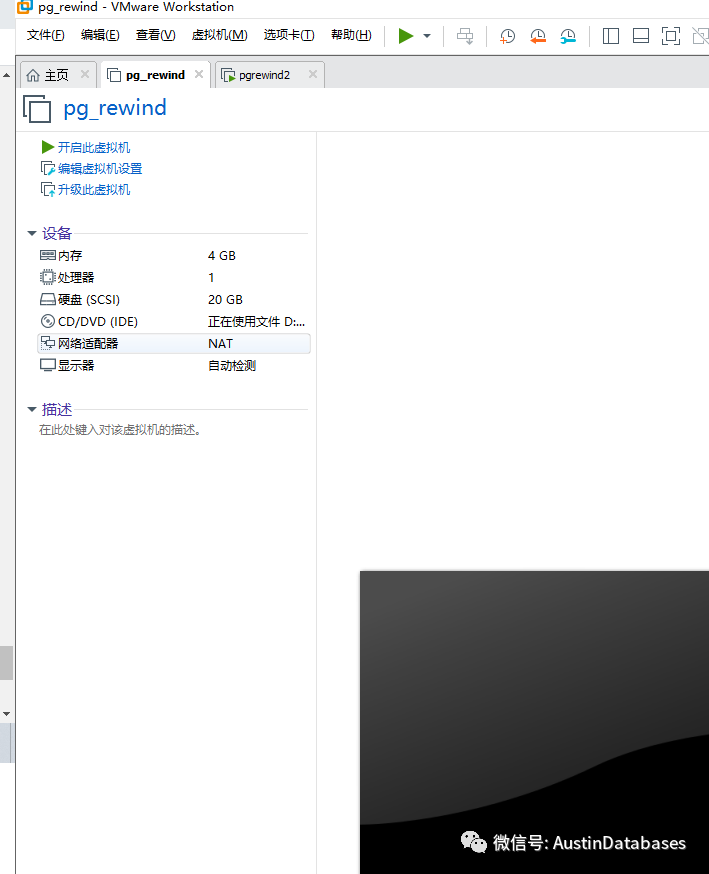The image size is (709, 874).
Task: Toggle the thumbnail bar view icon
Action: (x=641, y=36)
